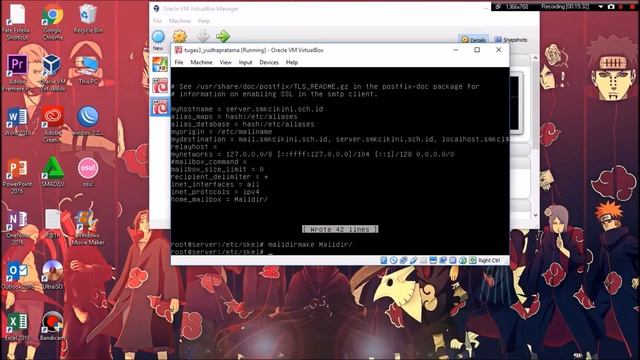Select the Google Chrome desktop icon
The height and width of the screenshot is (360, 640).
(52, 21)
